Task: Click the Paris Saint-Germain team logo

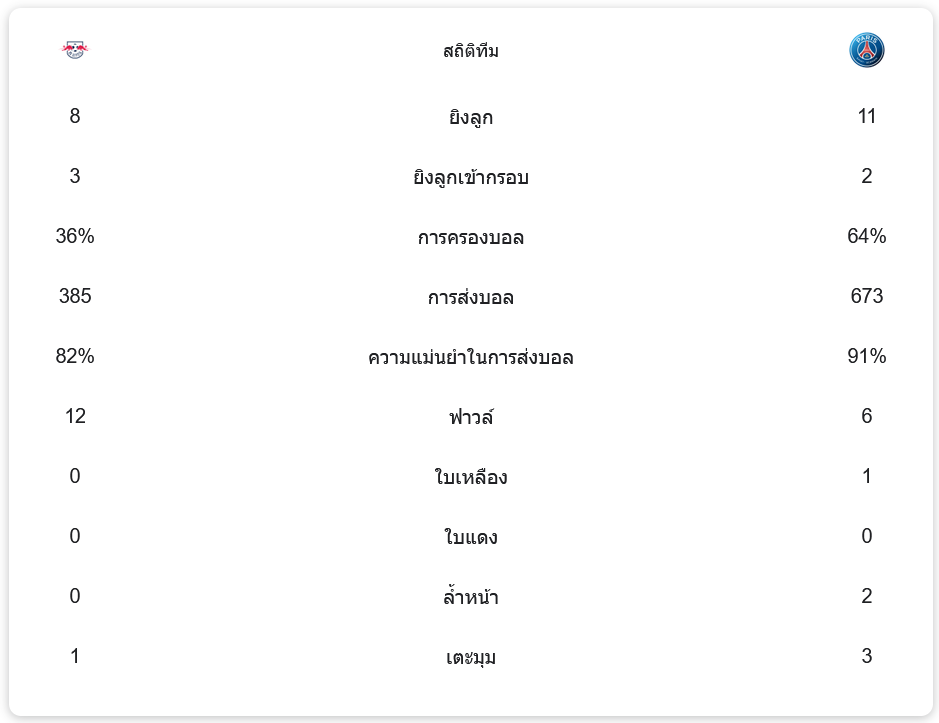Action: click(866, 50)
